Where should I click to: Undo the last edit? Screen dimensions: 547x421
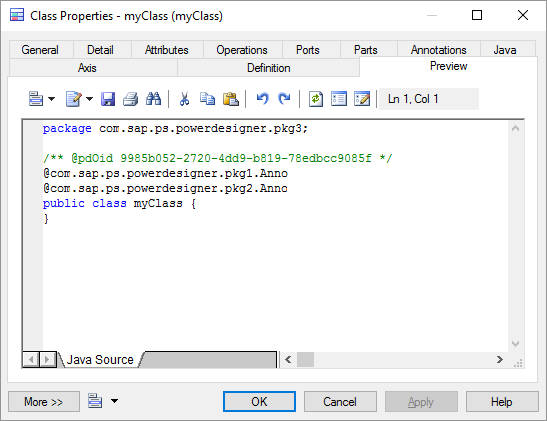coord(262,99)
